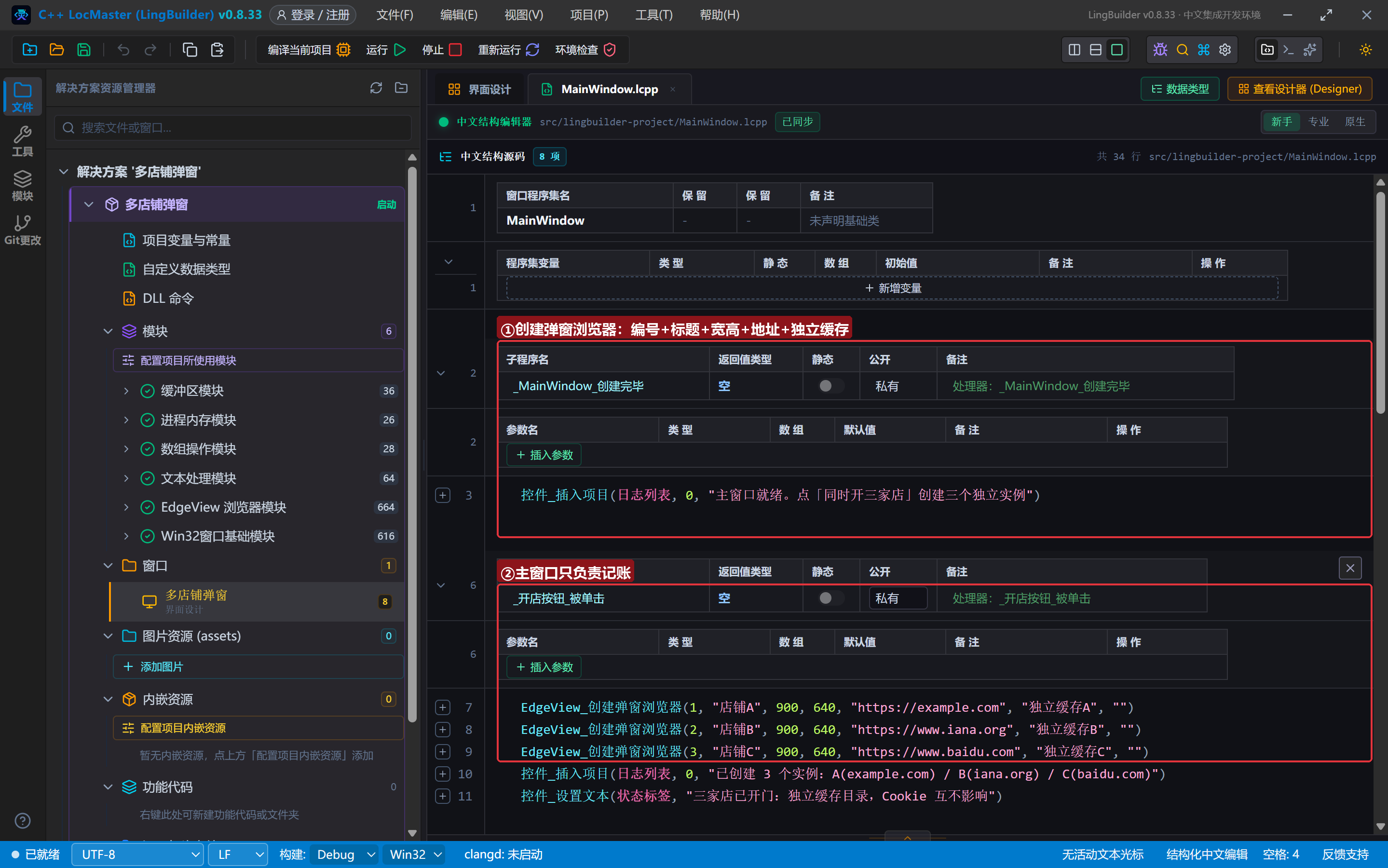Click the 运行 run button
Screen dimensions: 1388x868
(x=386, y=50)
